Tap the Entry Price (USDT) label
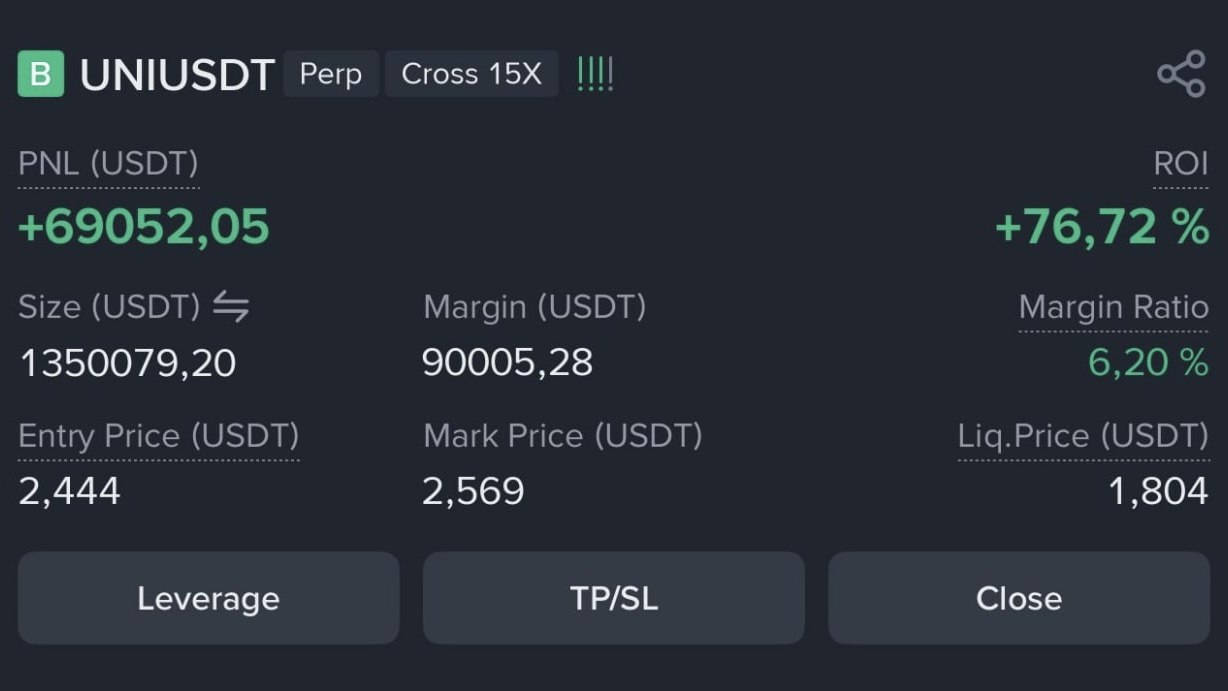This screenshot has width=1228, height=691. [158, 436]
